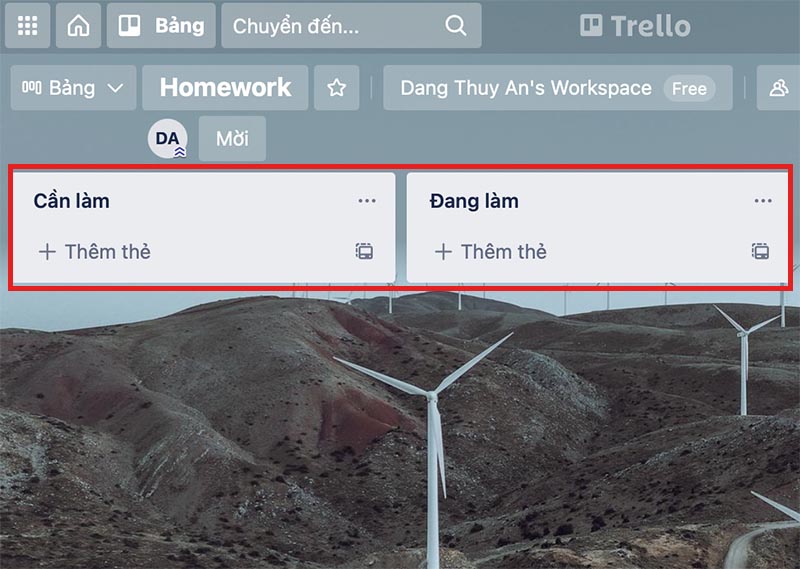Open the Bảng boards menu in header
Viewport: 800px width, 569px height.
pyautogui.click(x=161, y=26)
